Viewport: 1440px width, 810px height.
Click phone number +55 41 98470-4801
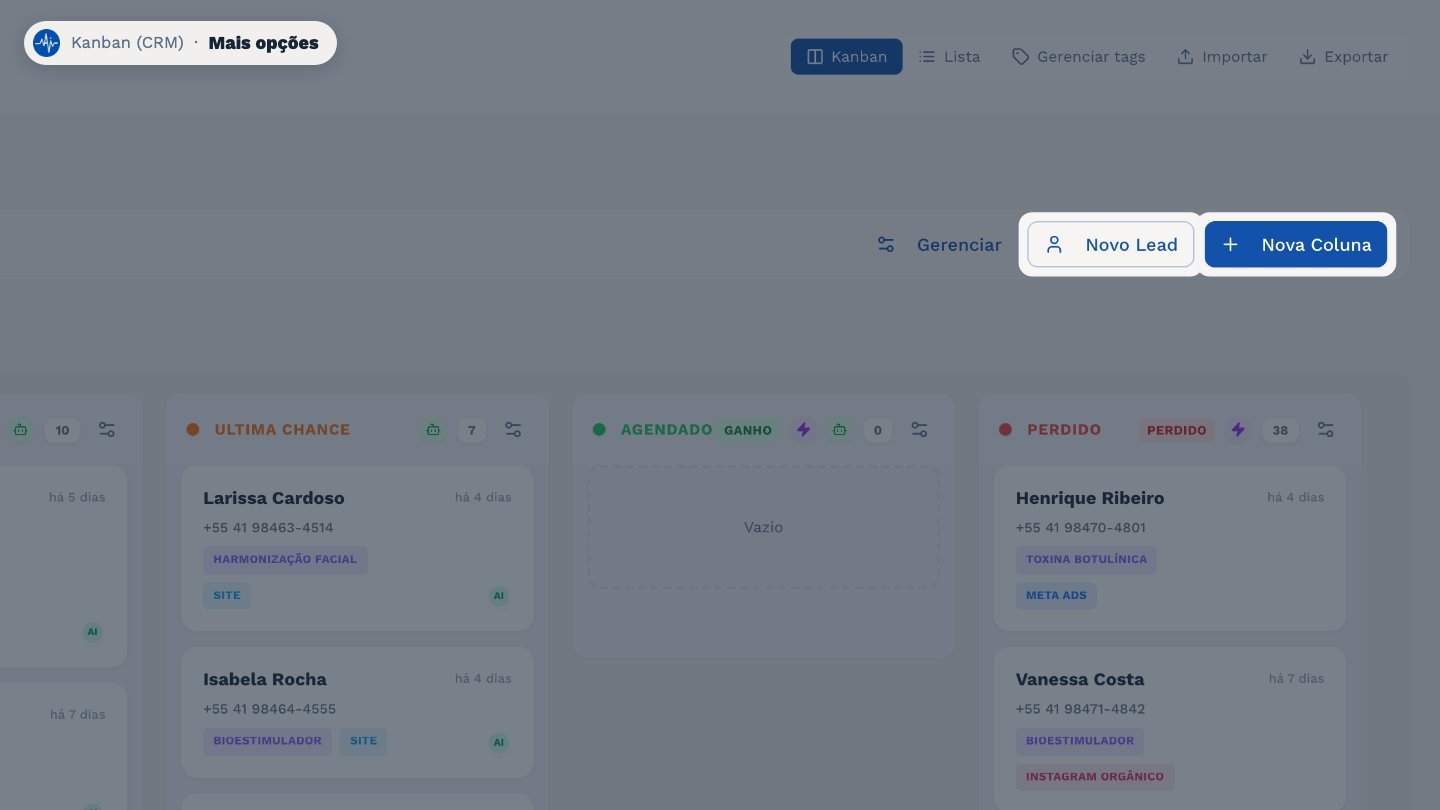(x=1081, y=527)
